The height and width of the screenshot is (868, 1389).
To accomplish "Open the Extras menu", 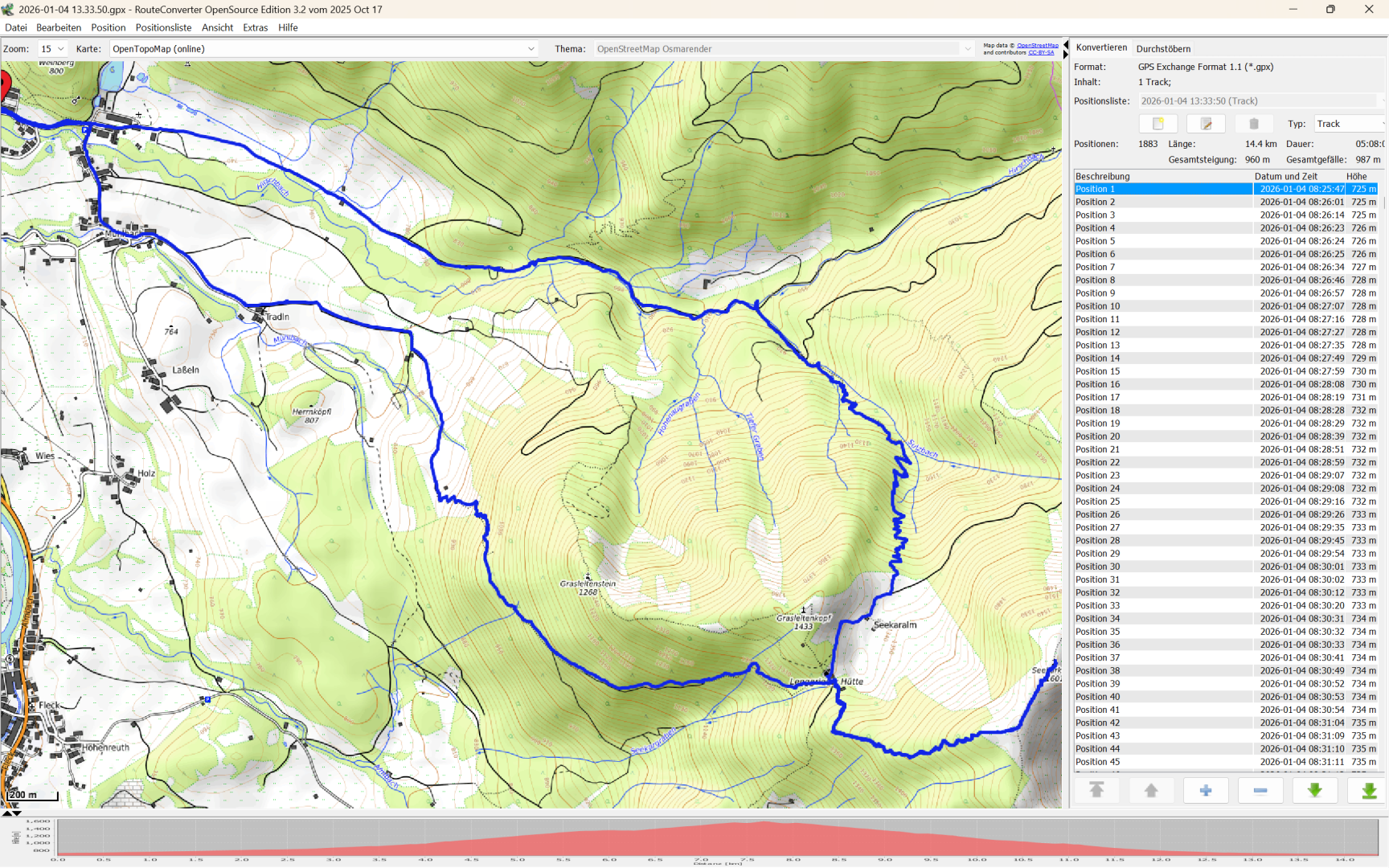I will pos(255,27).
